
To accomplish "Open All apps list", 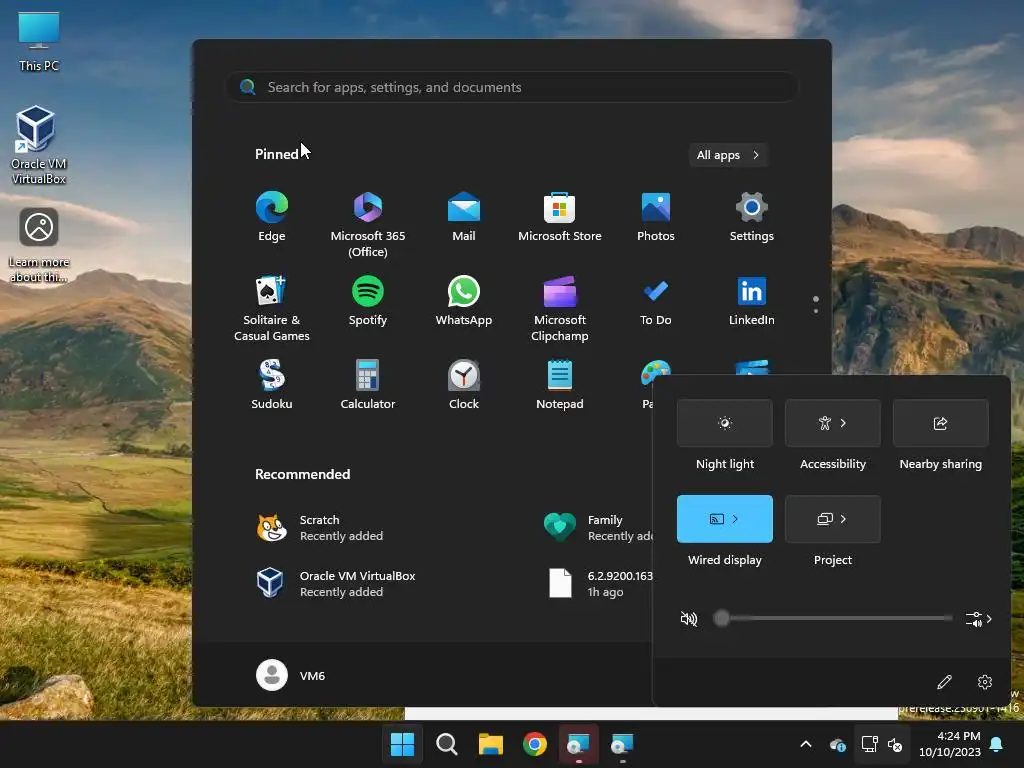I will click(728, 155).
